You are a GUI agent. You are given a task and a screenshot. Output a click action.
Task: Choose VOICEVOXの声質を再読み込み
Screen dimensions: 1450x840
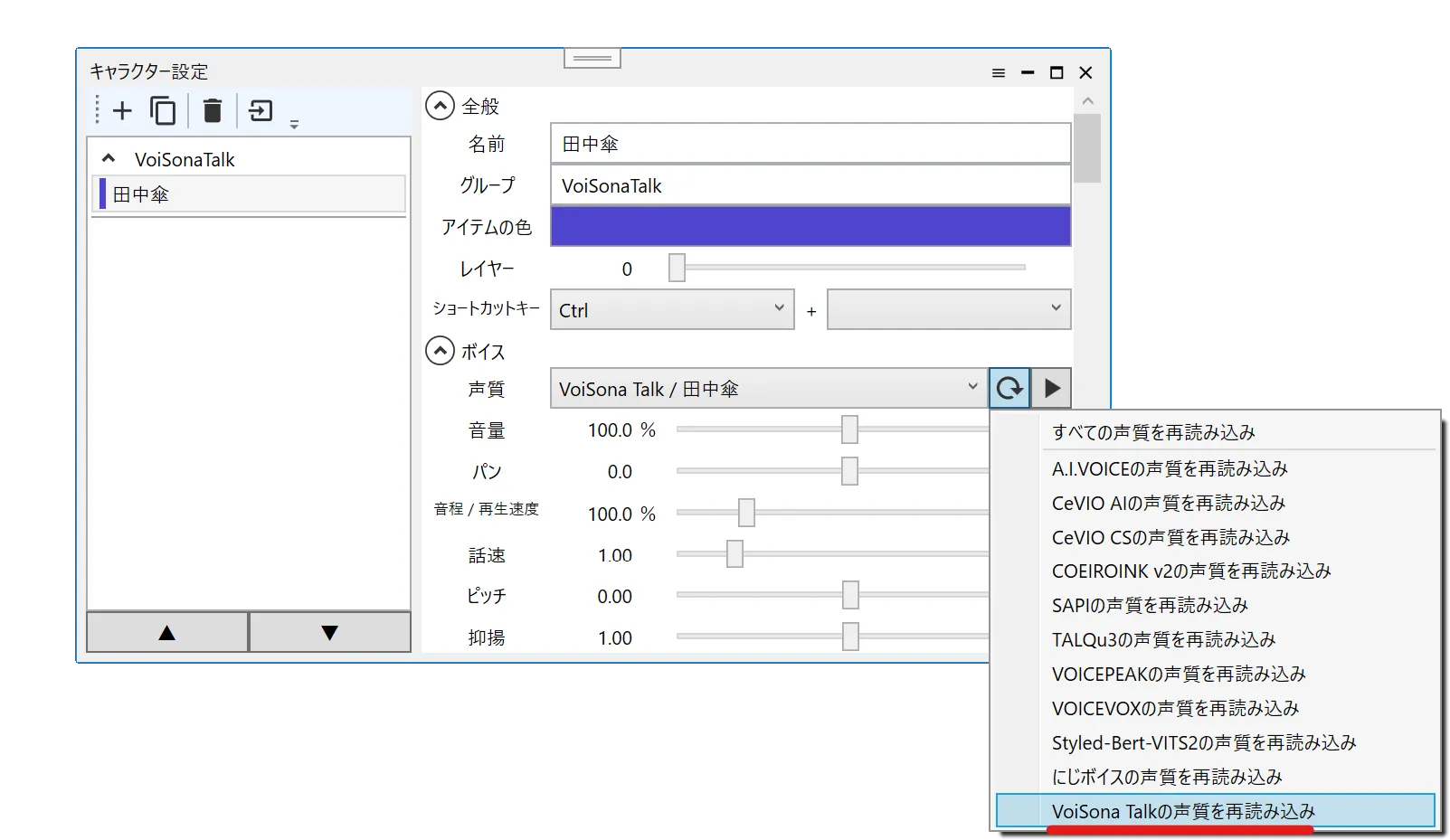coord(1215,708)
